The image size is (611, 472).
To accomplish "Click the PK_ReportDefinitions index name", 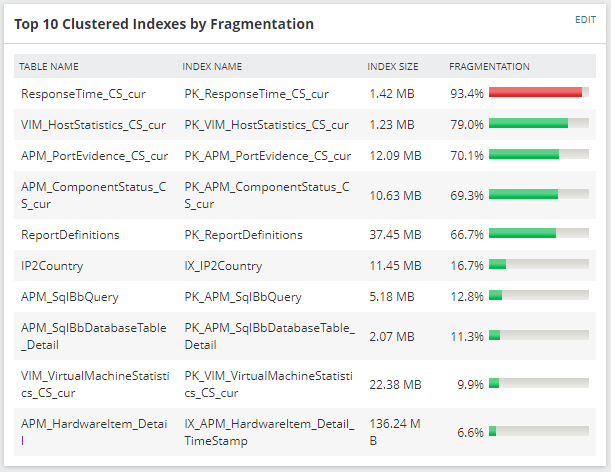I will [243, 235].
